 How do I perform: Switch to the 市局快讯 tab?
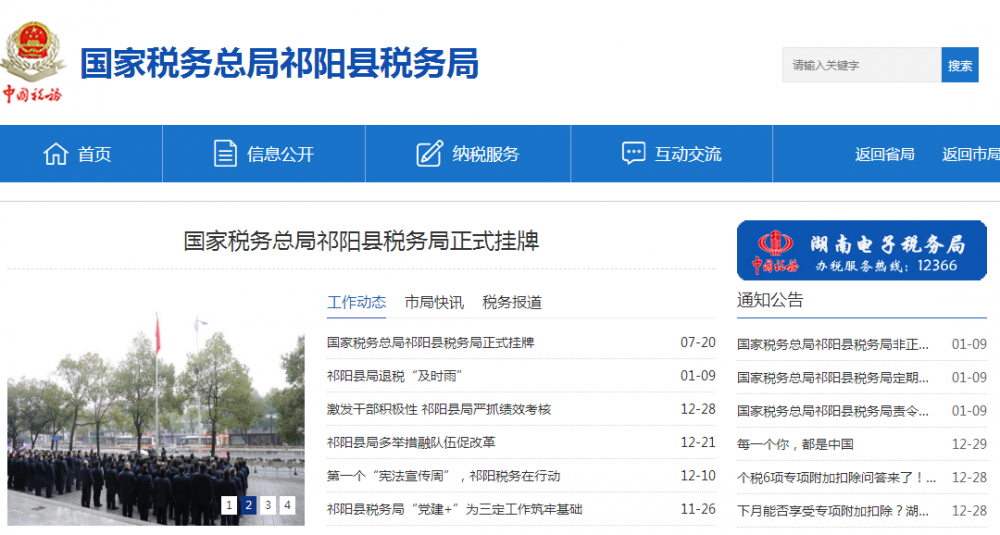[x=434, y=302]
